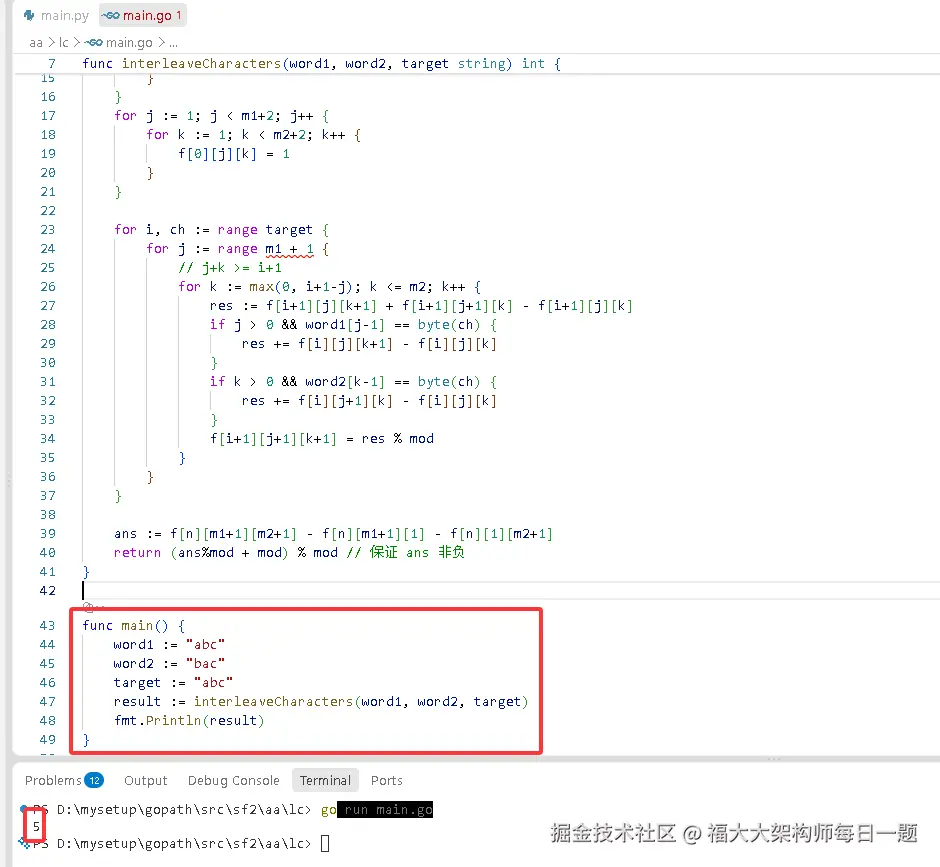Click the Go icon in the breadcrumb
This screenshot has height=867, width=940.
[94, 43]
